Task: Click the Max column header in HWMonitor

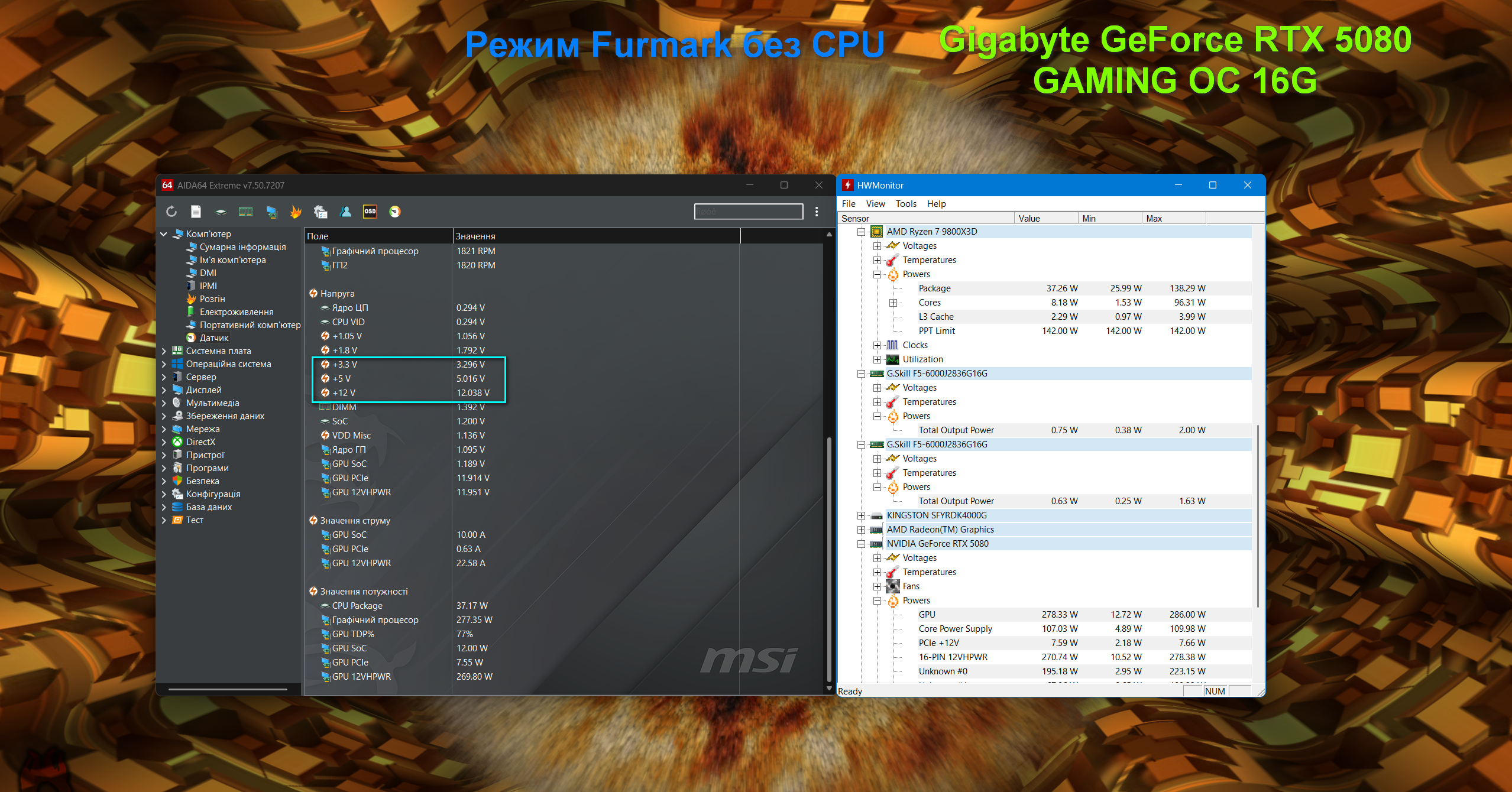Action: [x=1174, y=219]
